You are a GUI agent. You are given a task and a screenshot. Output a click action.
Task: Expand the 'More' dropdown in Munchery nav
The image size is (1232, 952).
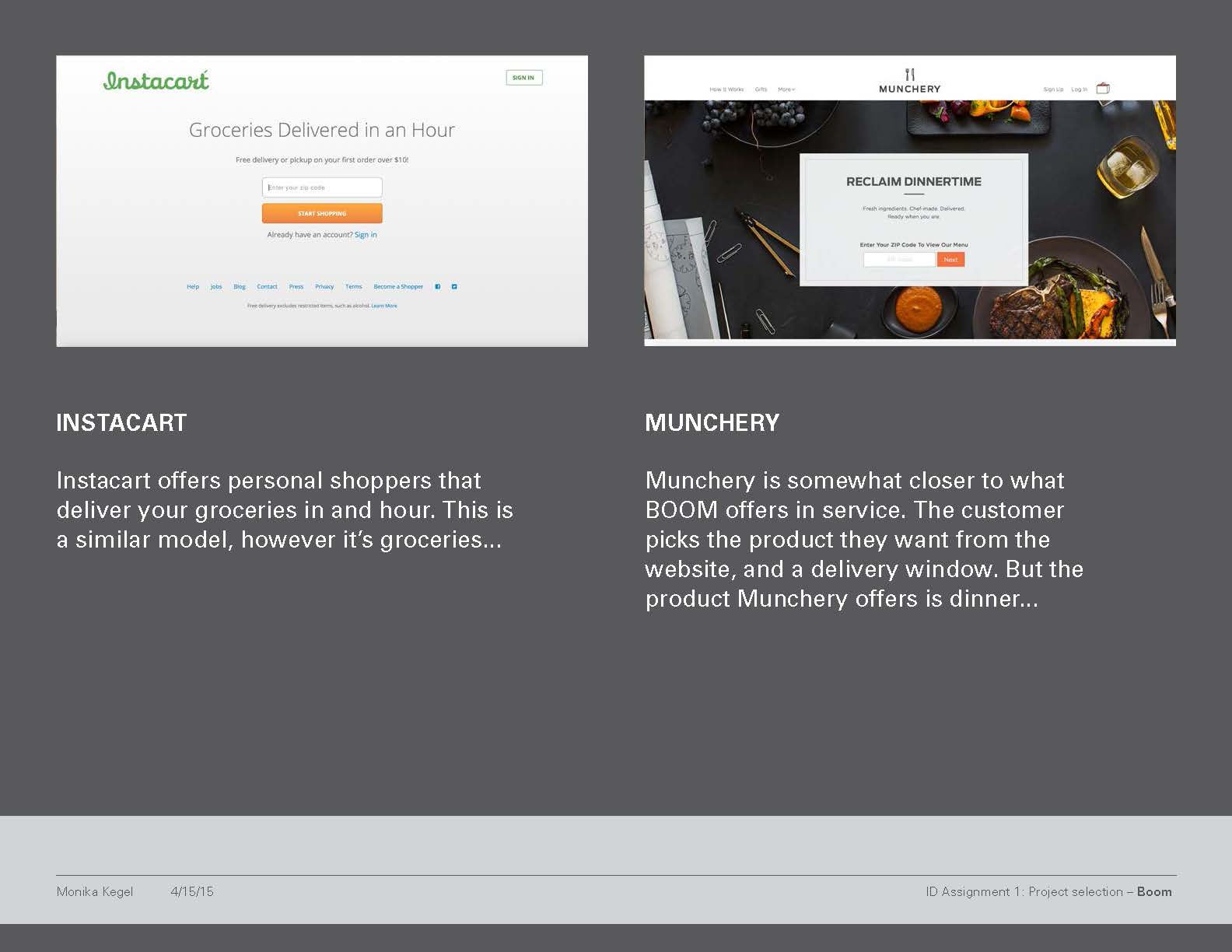click(x=786, y=89)
